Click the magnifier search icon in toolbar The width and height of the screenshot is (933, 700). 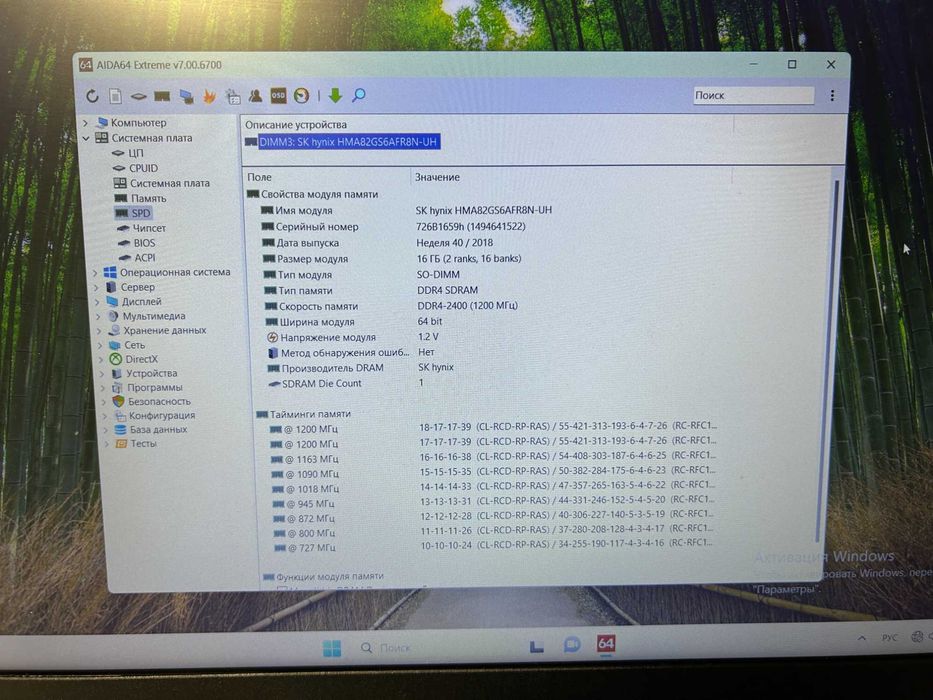pyautogui.click(x=359, y=95)
